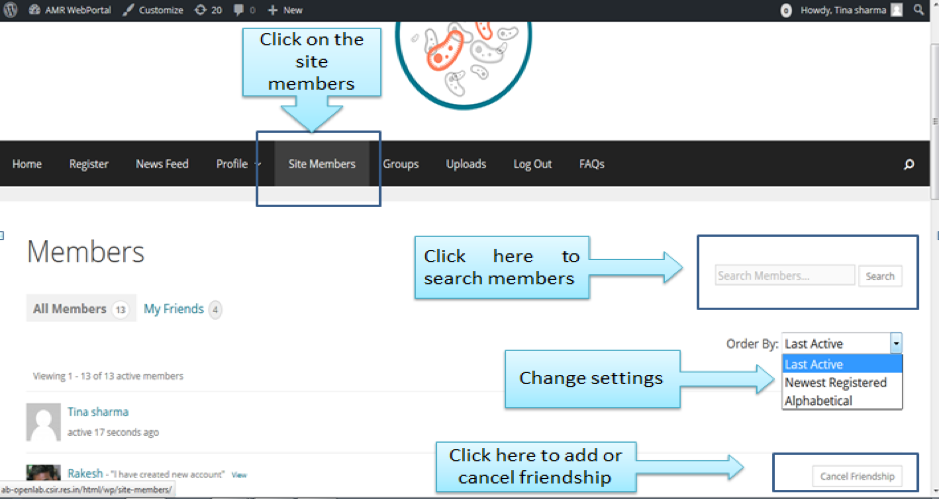Open the Groups menu item
This screenshot has width=939, height=499.
click(x=400, y=164)
